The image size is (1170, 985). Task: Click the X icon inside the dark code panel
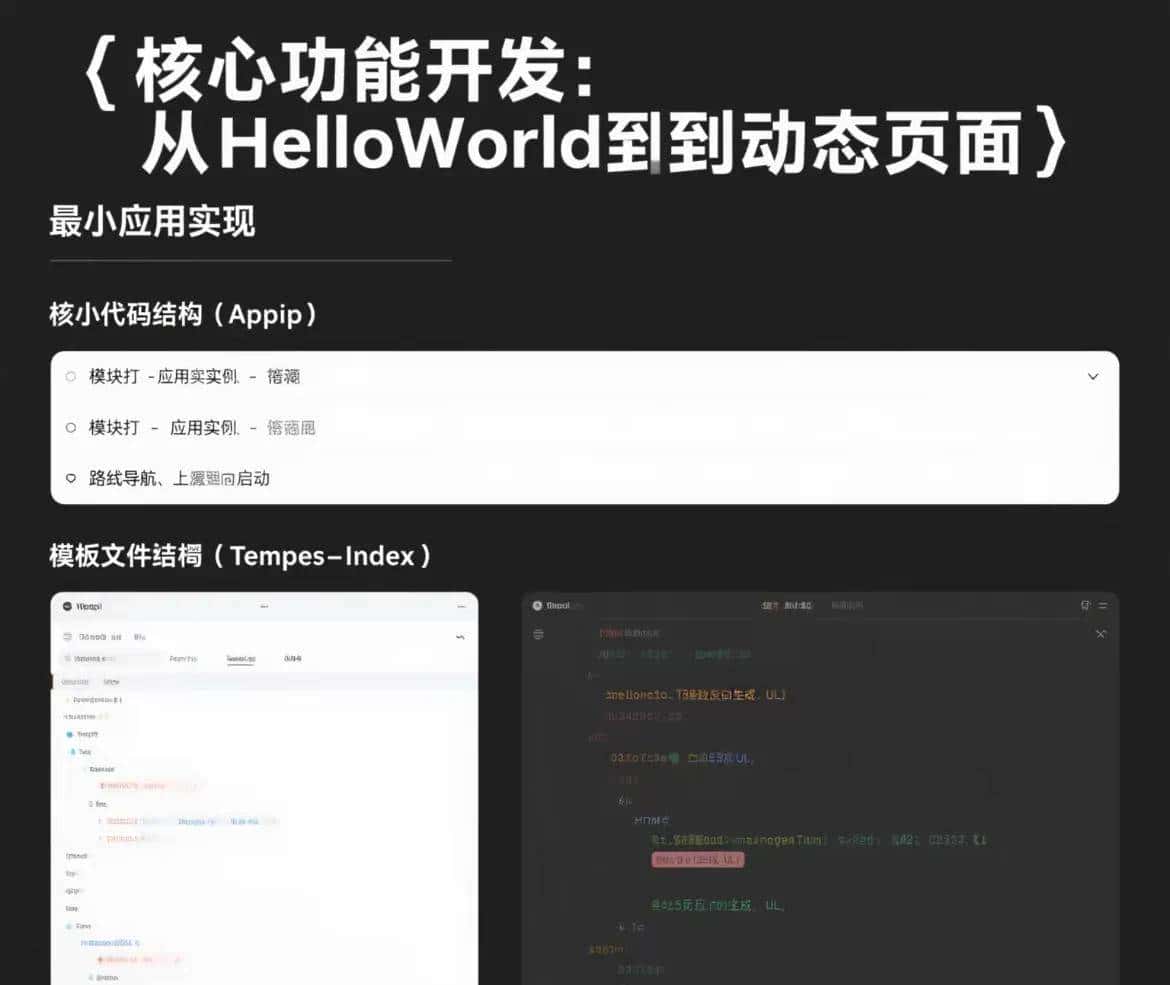[x=1101, y=633]
